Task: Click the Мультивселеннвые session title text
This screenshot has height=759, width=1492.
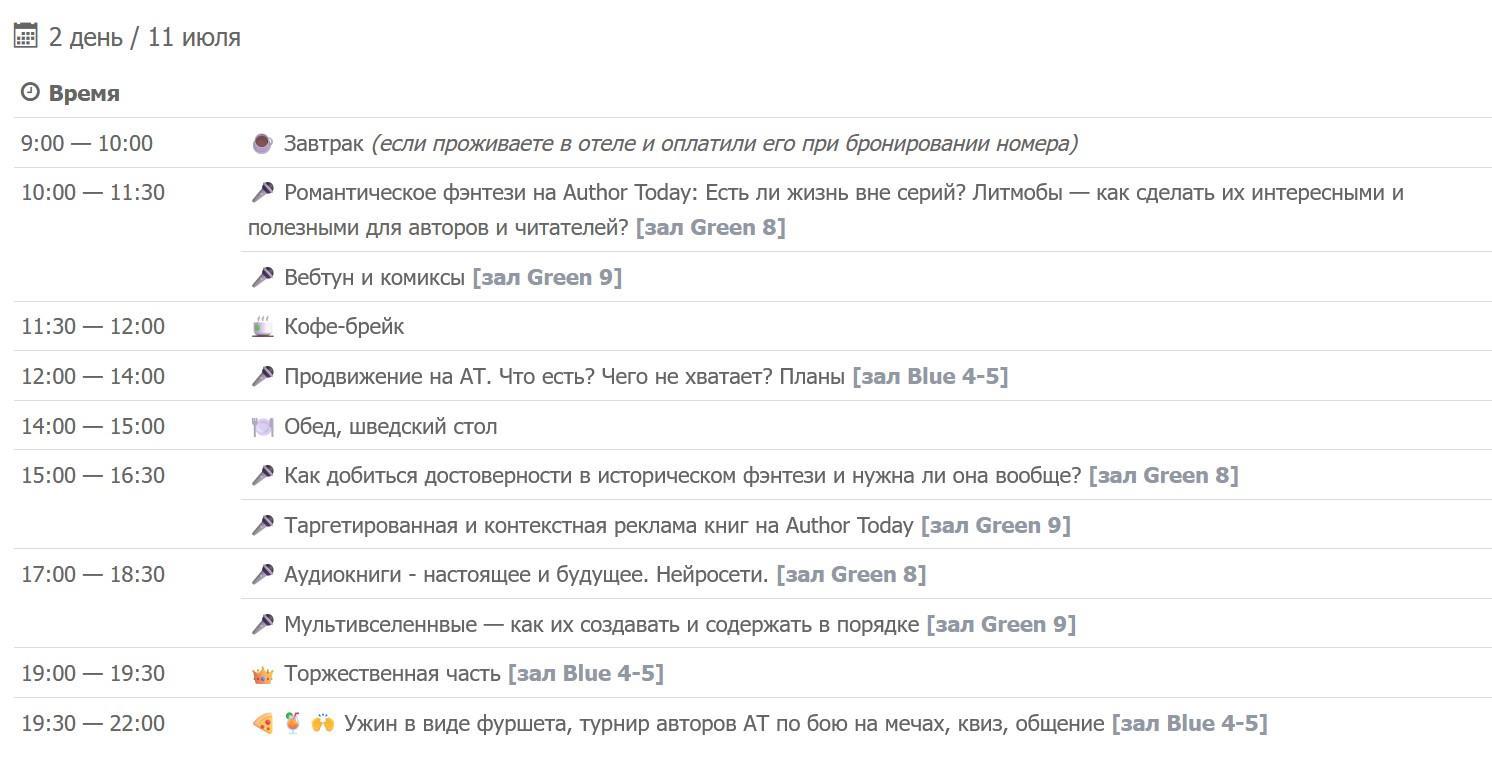Action: pyautogui.click(x=601, y=625)
